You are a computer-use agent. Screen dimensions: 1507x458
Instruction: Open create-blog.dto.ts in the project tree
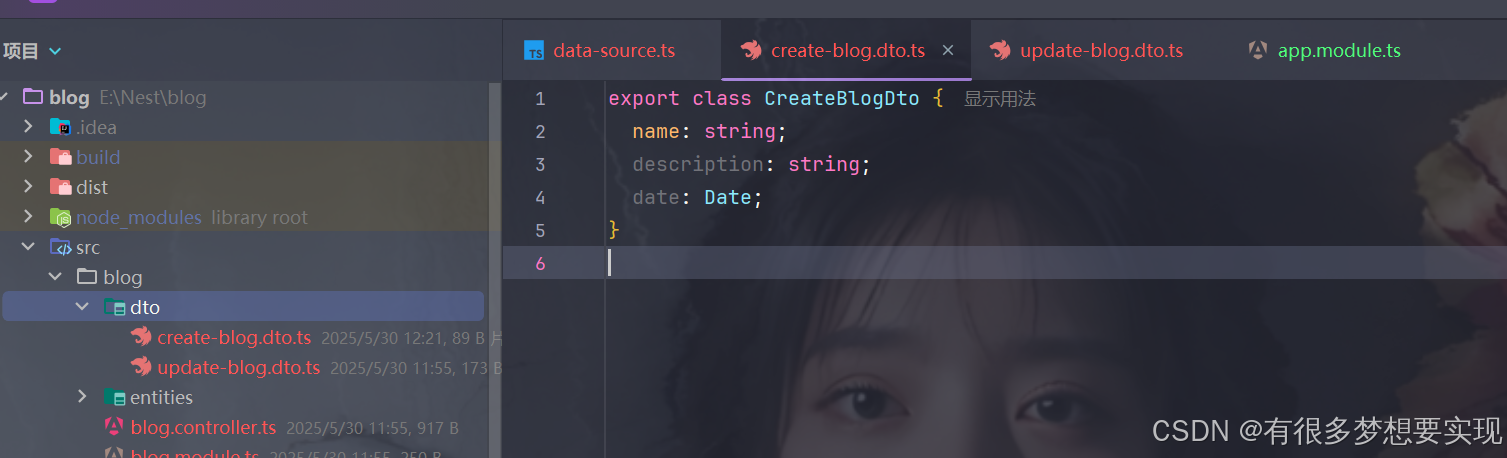coord(234,337)
